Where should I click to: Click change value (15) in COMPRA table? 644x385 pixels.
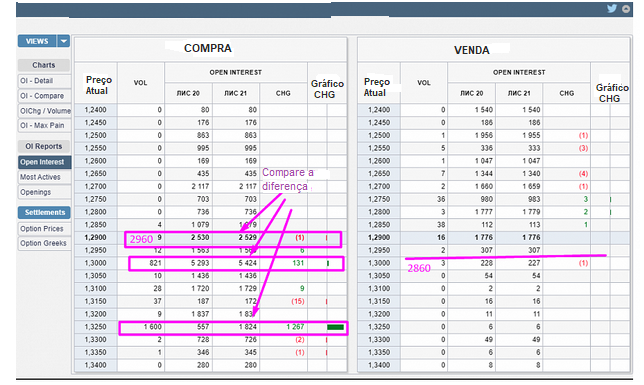[x=298, y=301]
